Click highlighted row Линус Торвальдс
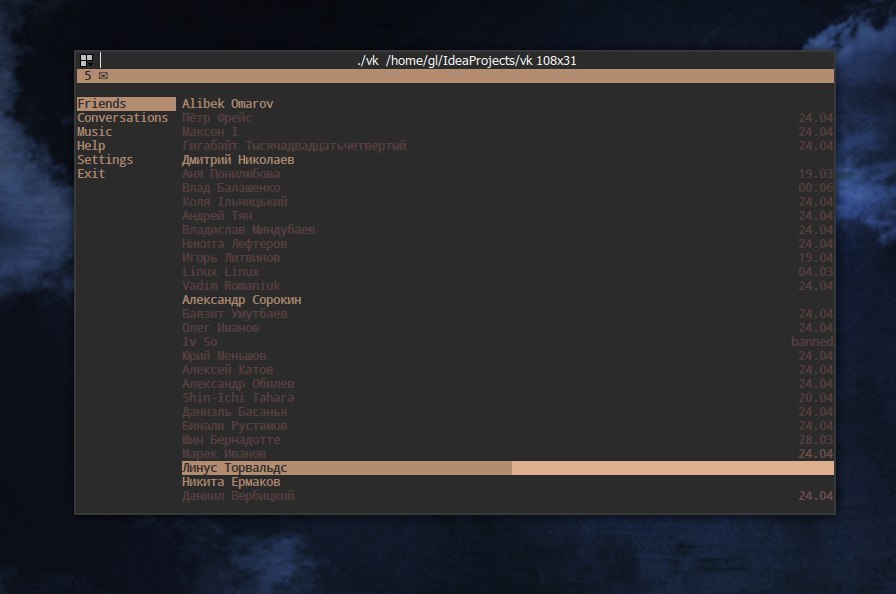The height and width of the screenshot is (594, 896). pos(507,468)
